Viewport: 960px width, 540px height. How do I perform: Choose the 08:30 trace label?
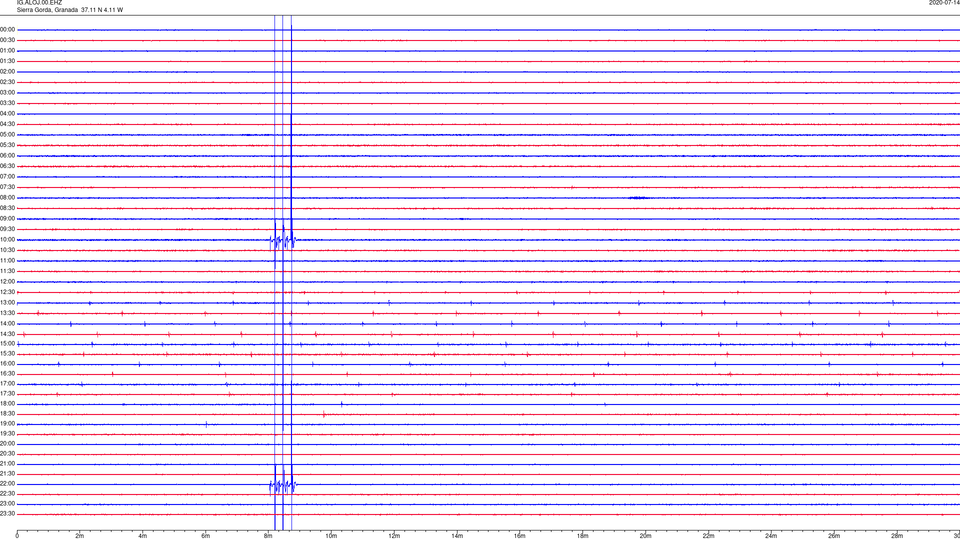coord(8,208)
